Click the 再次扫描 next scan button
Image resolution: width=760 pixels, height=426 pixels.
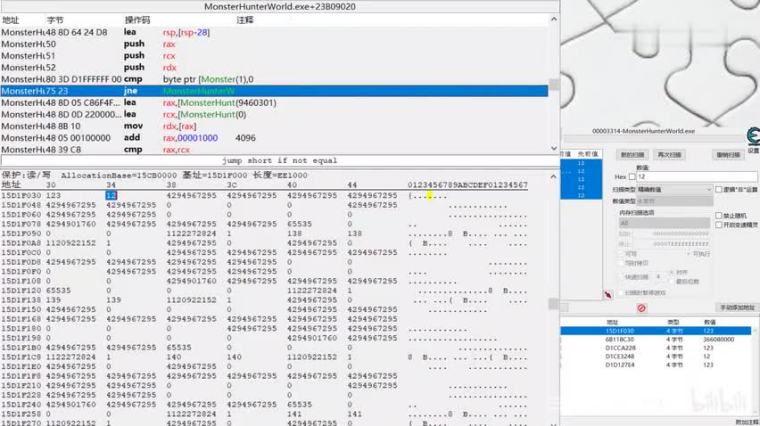coord(669,155)
